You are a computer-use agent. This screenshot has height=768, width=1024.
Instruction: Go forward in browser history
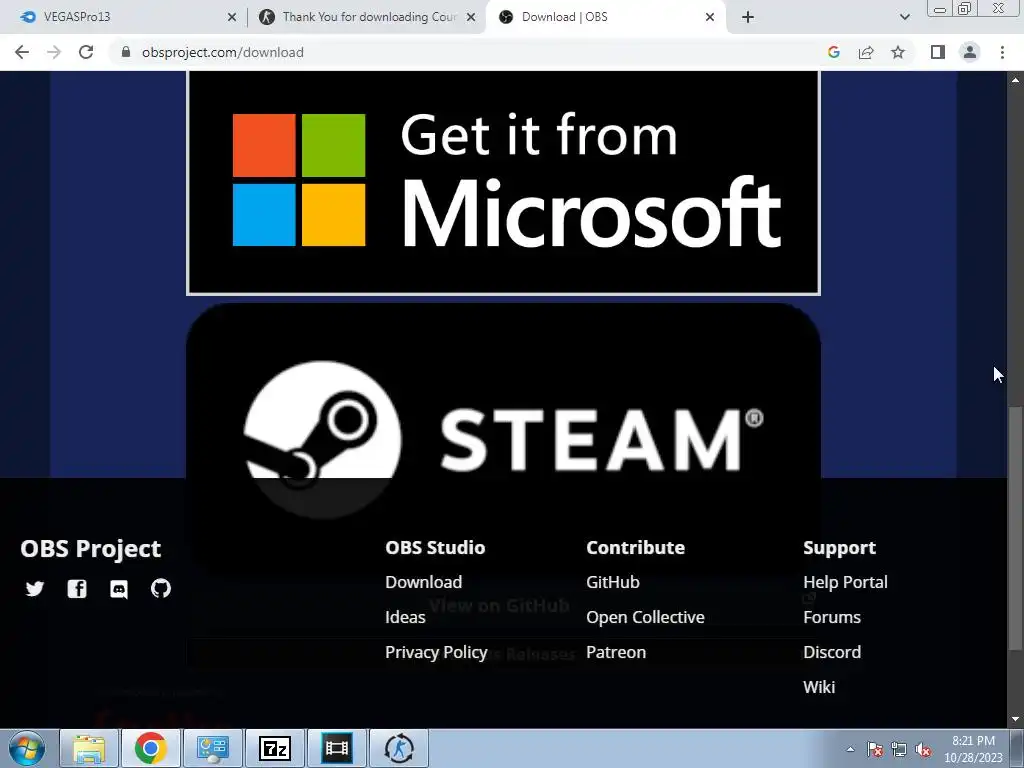(x=54, y=52)
